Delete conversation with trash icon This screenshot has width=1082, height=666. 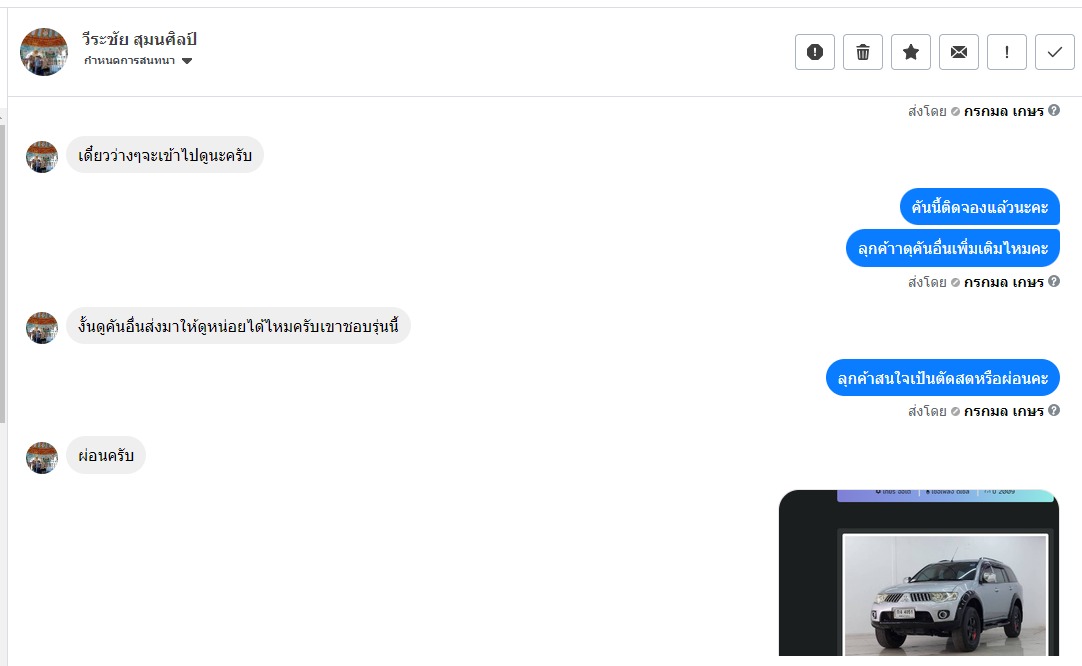863,52
